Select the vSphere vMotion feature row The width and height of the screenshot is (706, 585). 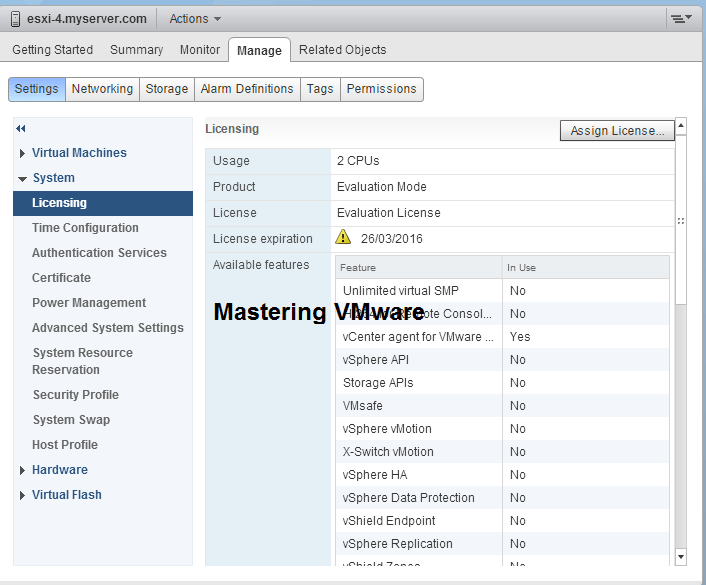pos(502,428)
